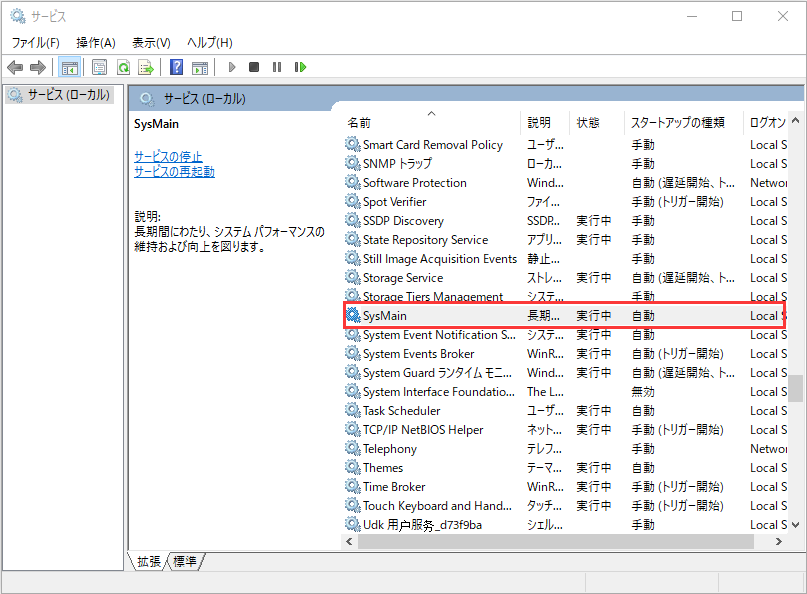Restart the service using the restart icon
Screen dimensions: 807x594
(x=300, y=67)
